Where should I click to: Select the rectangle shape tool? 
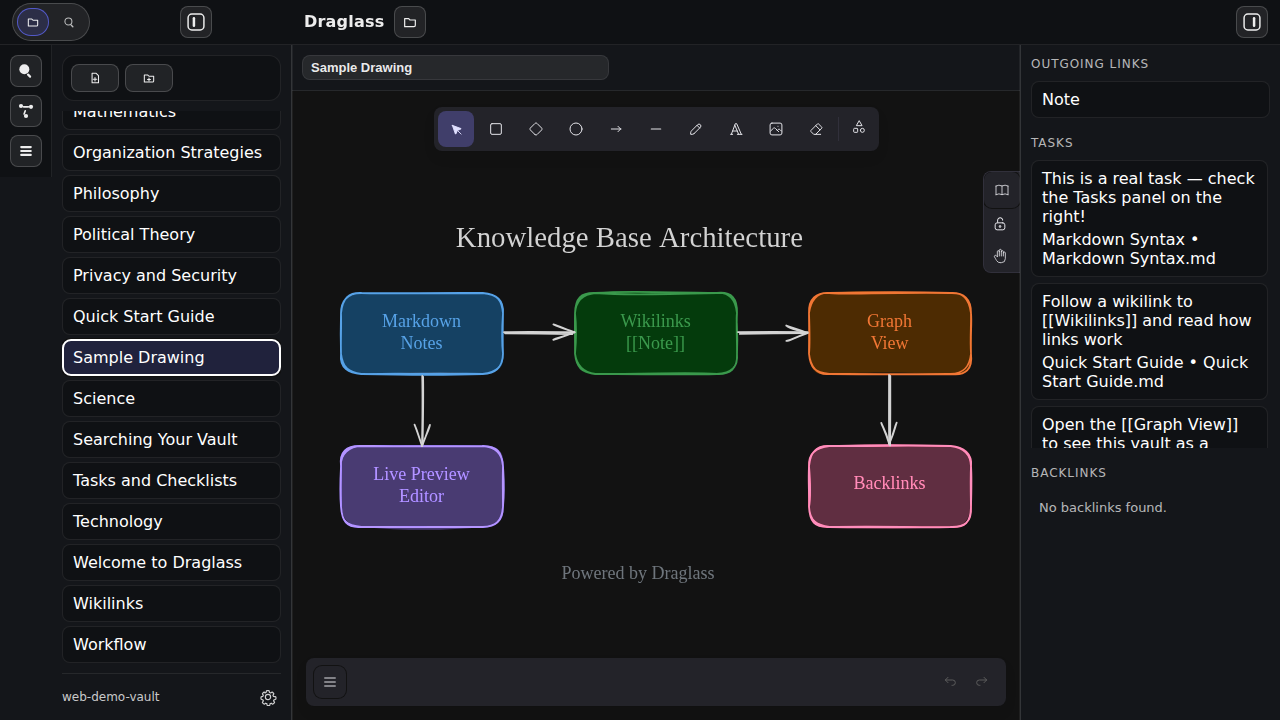496,129
